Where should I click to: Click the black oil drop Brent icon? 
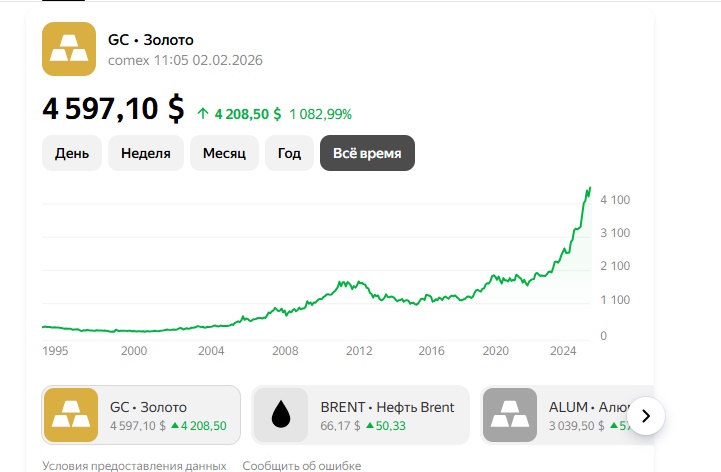tap(281, 415)
